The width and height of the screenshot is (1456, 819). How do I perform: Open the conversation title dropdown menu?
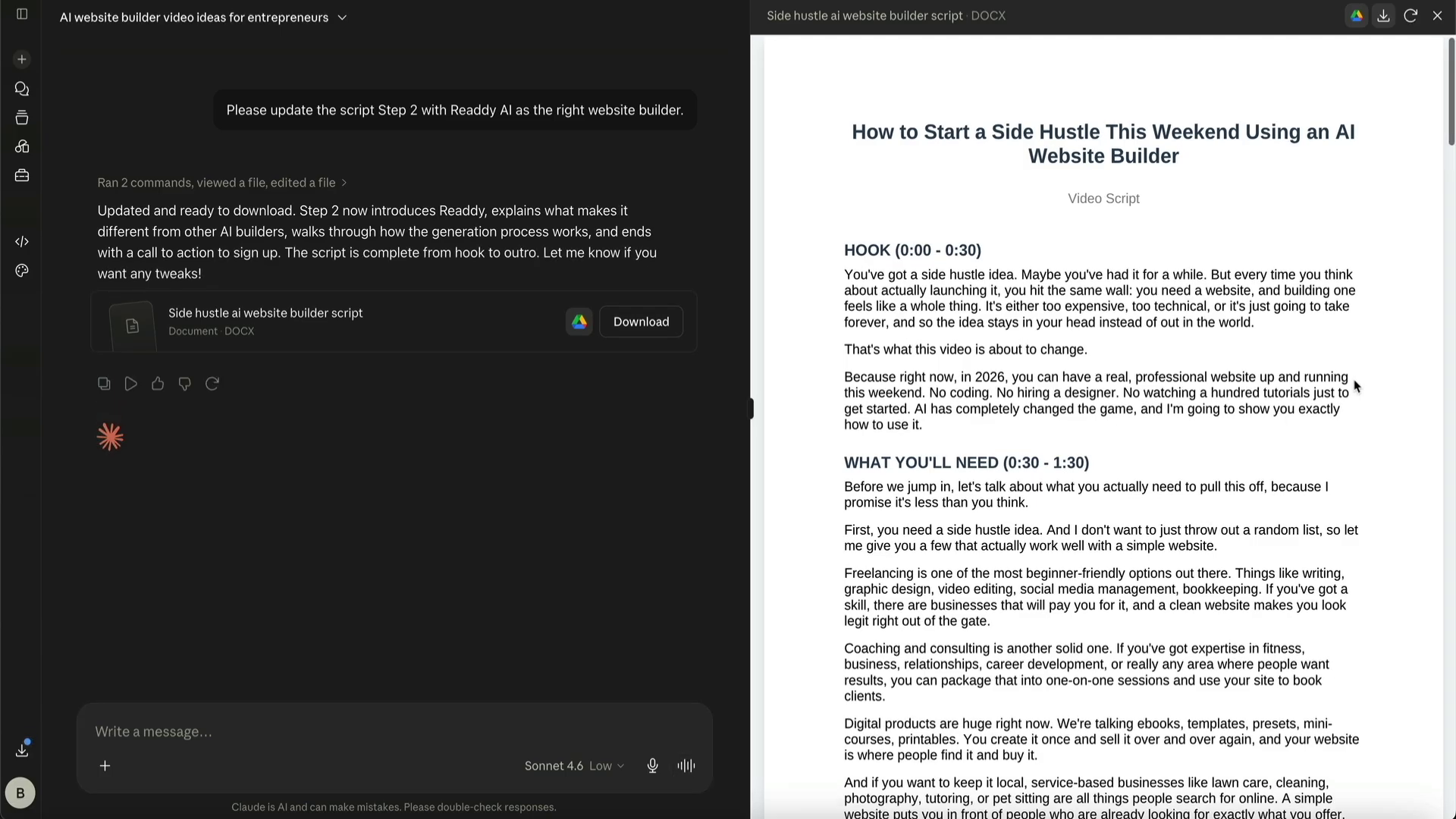click(342, 17)
